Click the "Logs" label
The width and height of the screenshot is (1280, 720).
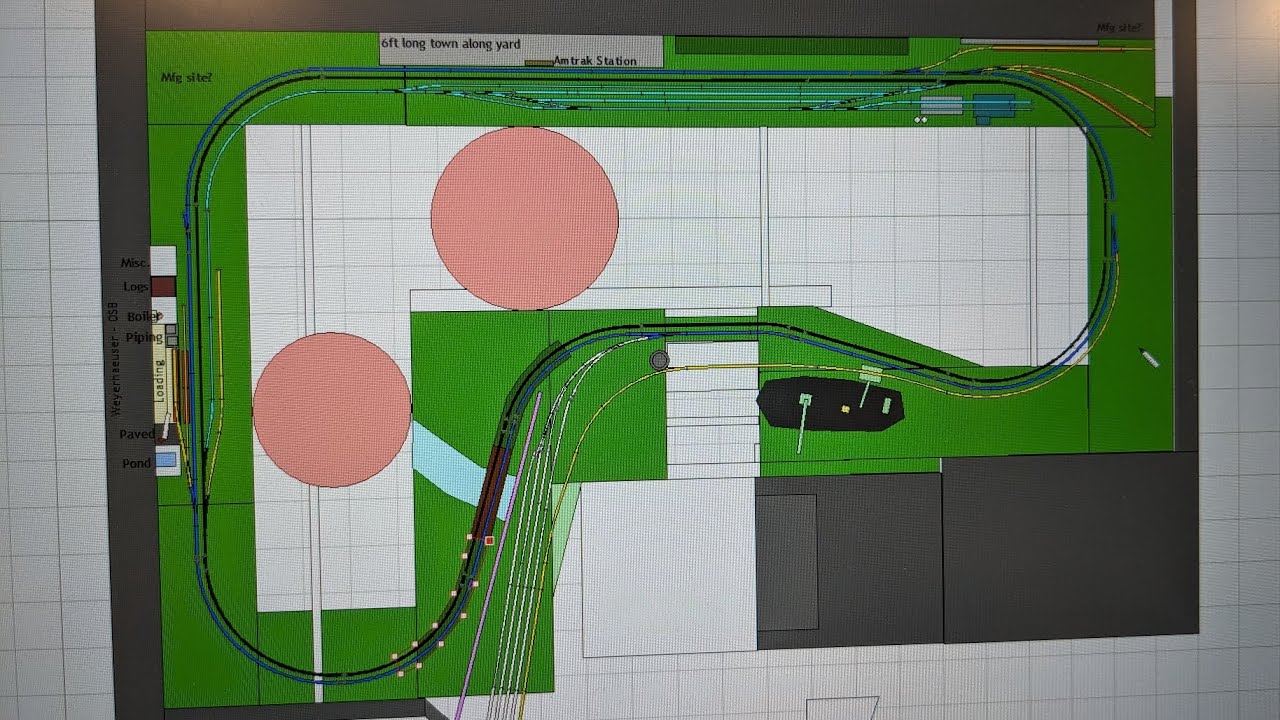pyautogui.click(x=135, y=287)
